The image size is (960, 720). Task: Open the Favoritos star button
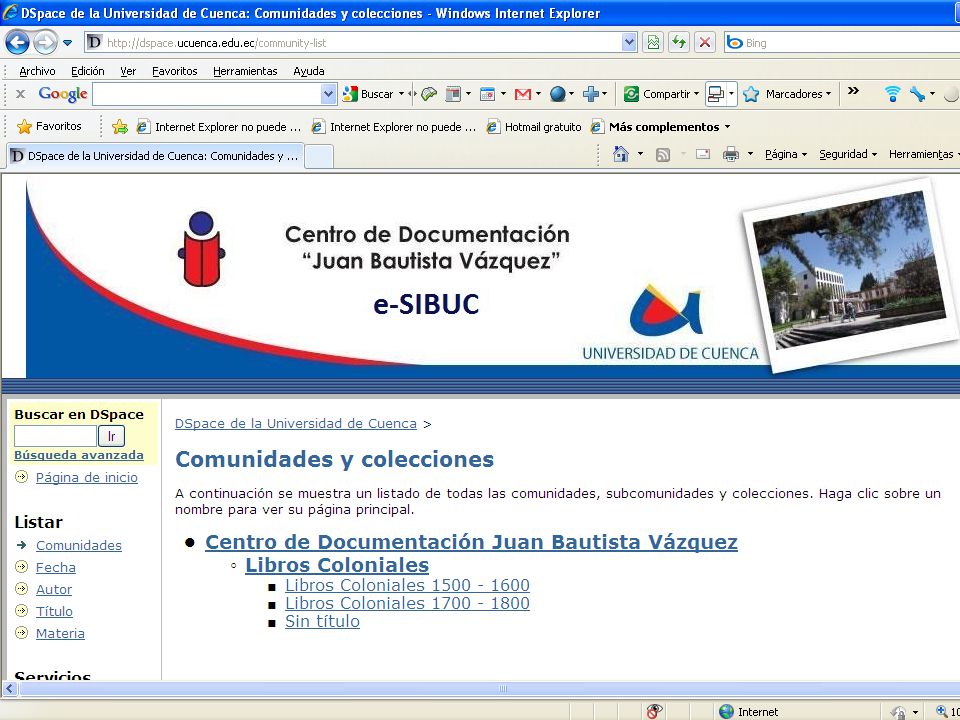click(50, 127)
